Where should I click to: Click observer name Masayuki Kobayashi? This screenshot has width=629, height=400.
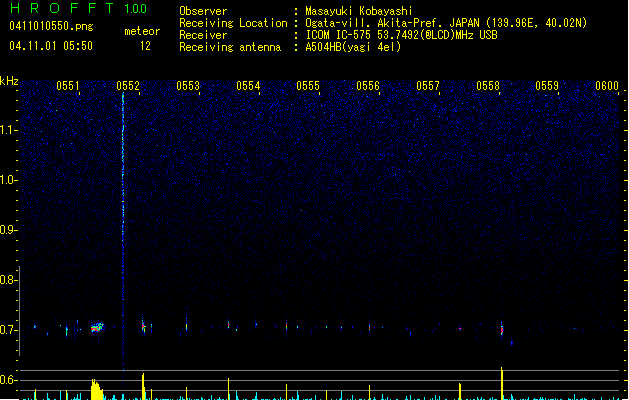[x=359, y=11]
